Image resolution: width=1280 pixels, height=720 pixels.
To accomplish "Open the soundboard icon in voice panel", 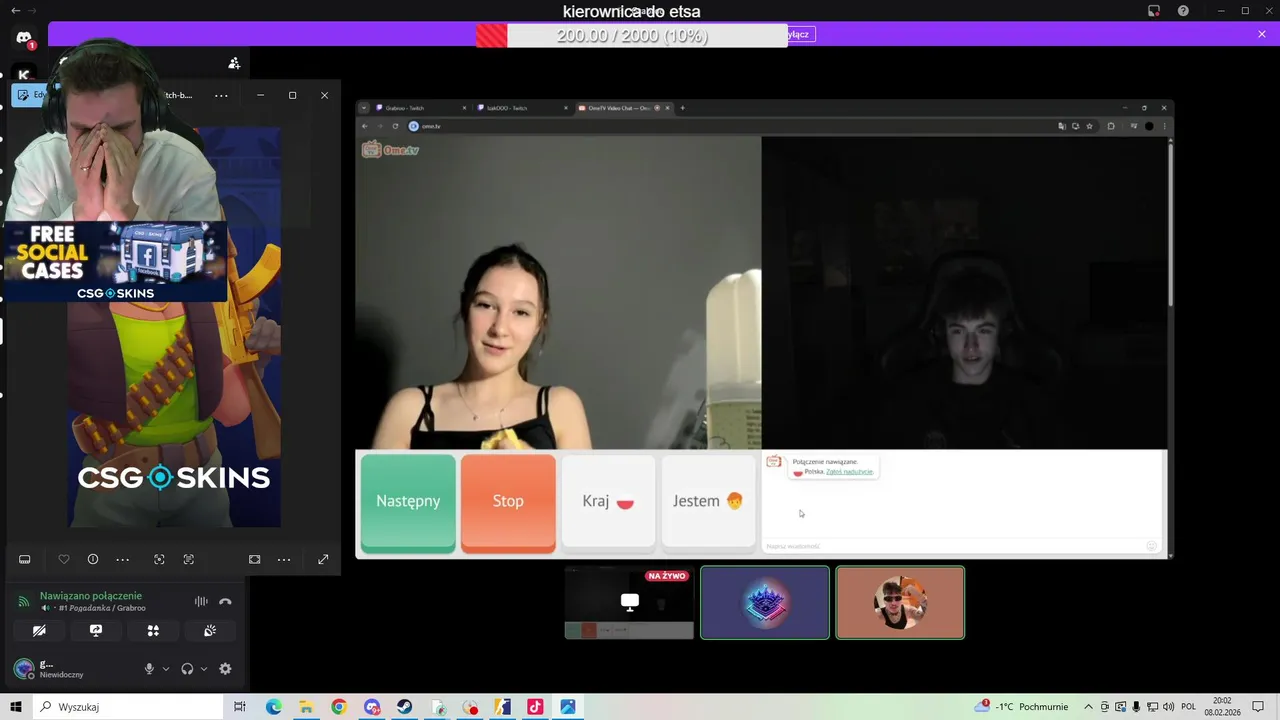I will [x=210, y=631].
